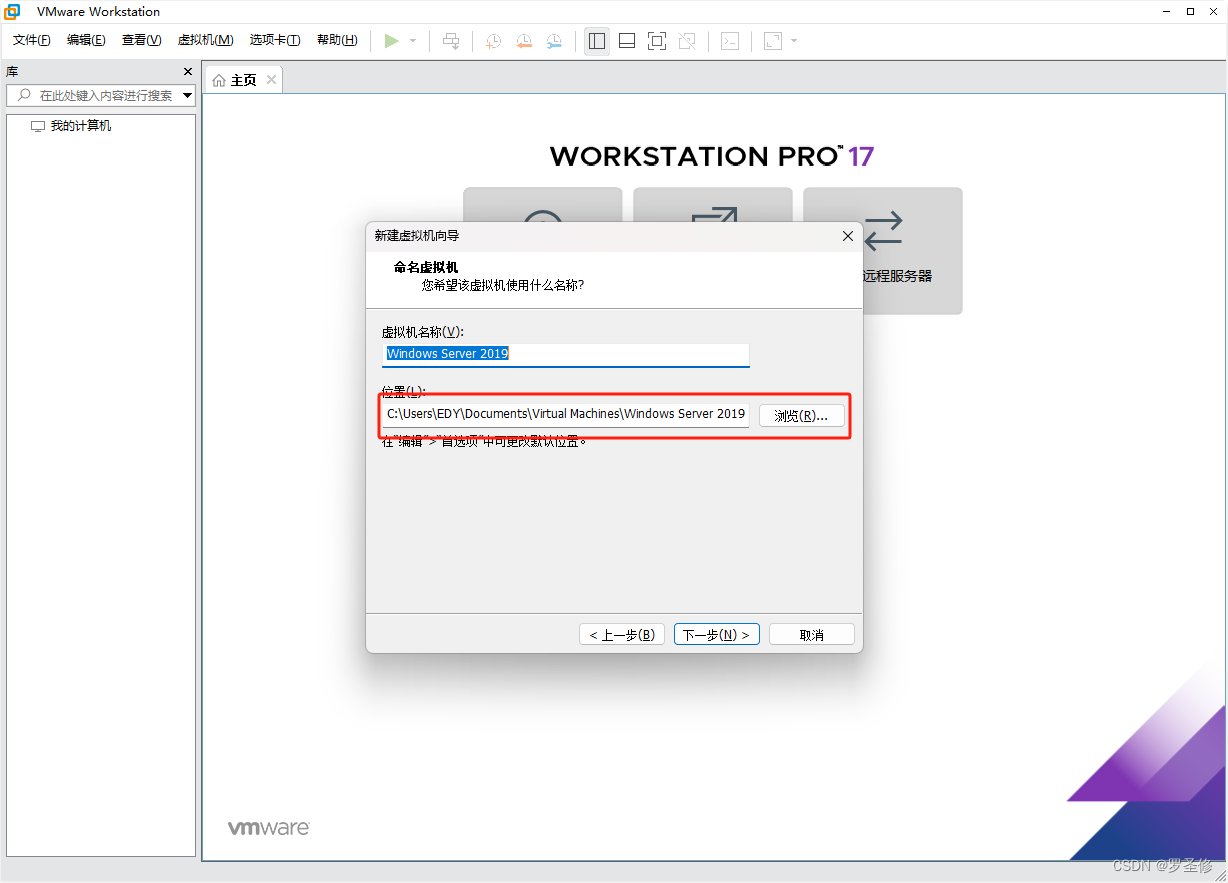Image resolution: width=1228 pixels, height=883 pixels.
Task: Click the 下一步(N) next button
Action: [x=717, y=635]
